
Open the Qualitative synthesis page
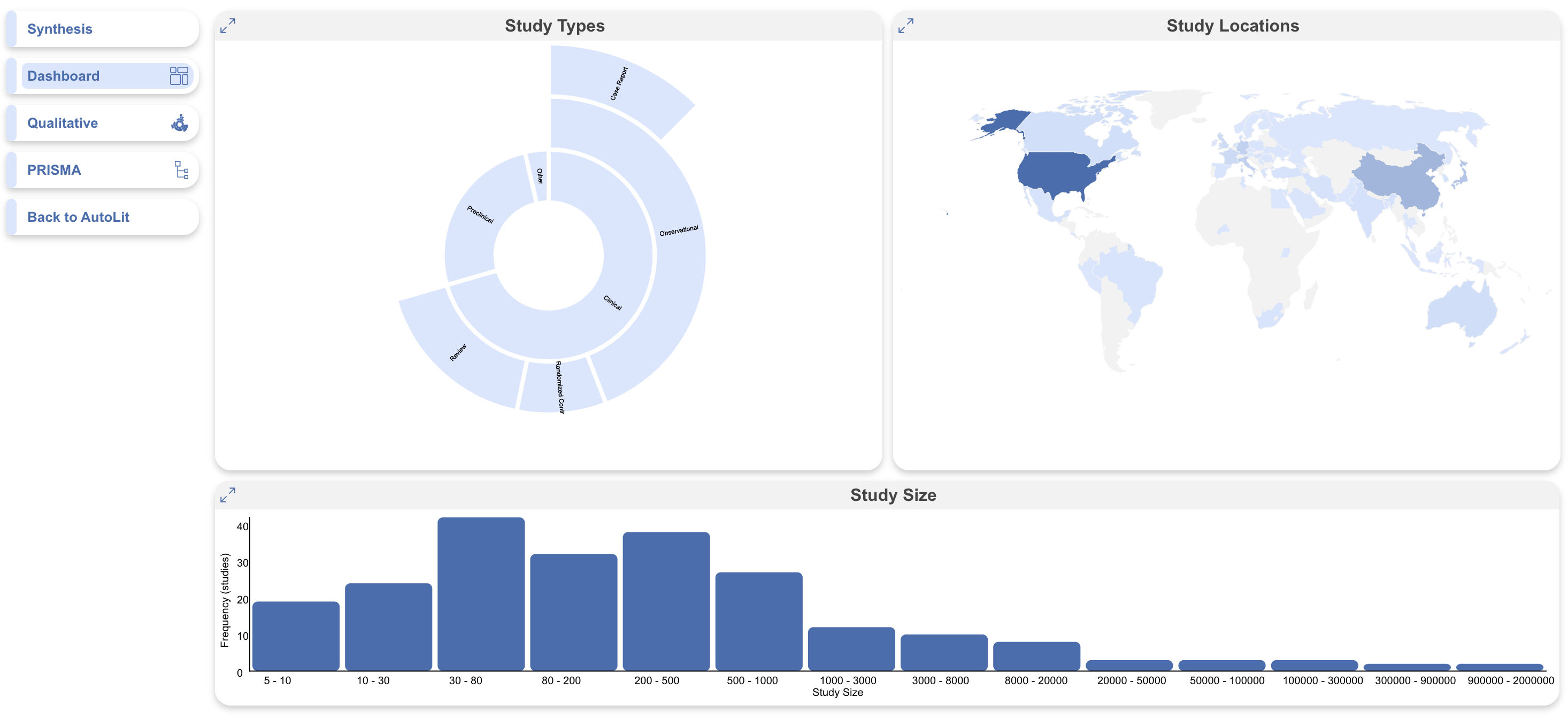click(63, 123)
